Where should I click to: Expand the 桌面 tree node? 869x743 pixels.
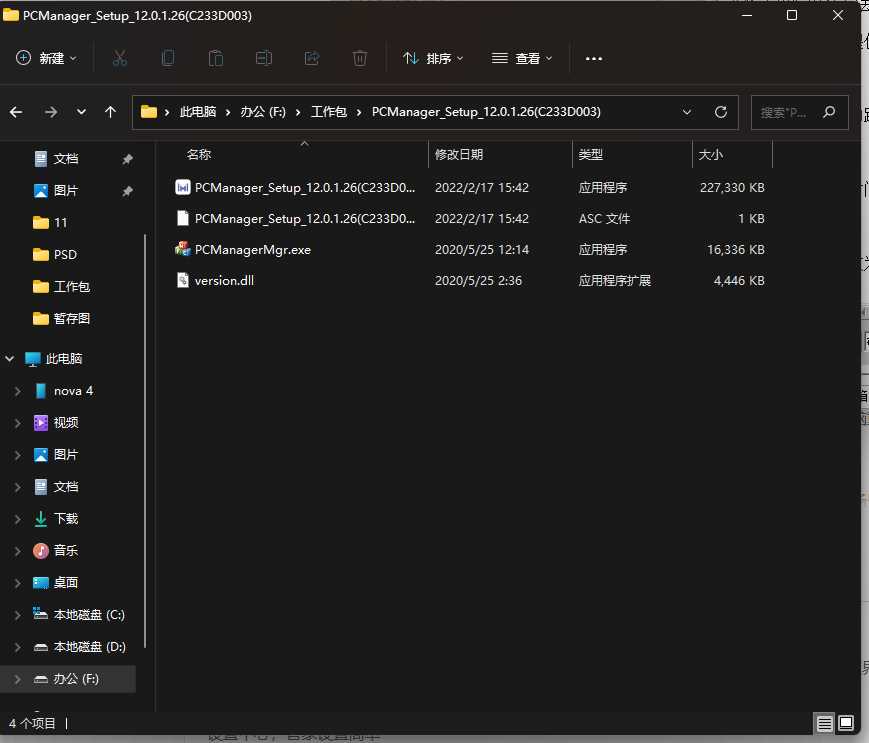(x=17, y=583)
